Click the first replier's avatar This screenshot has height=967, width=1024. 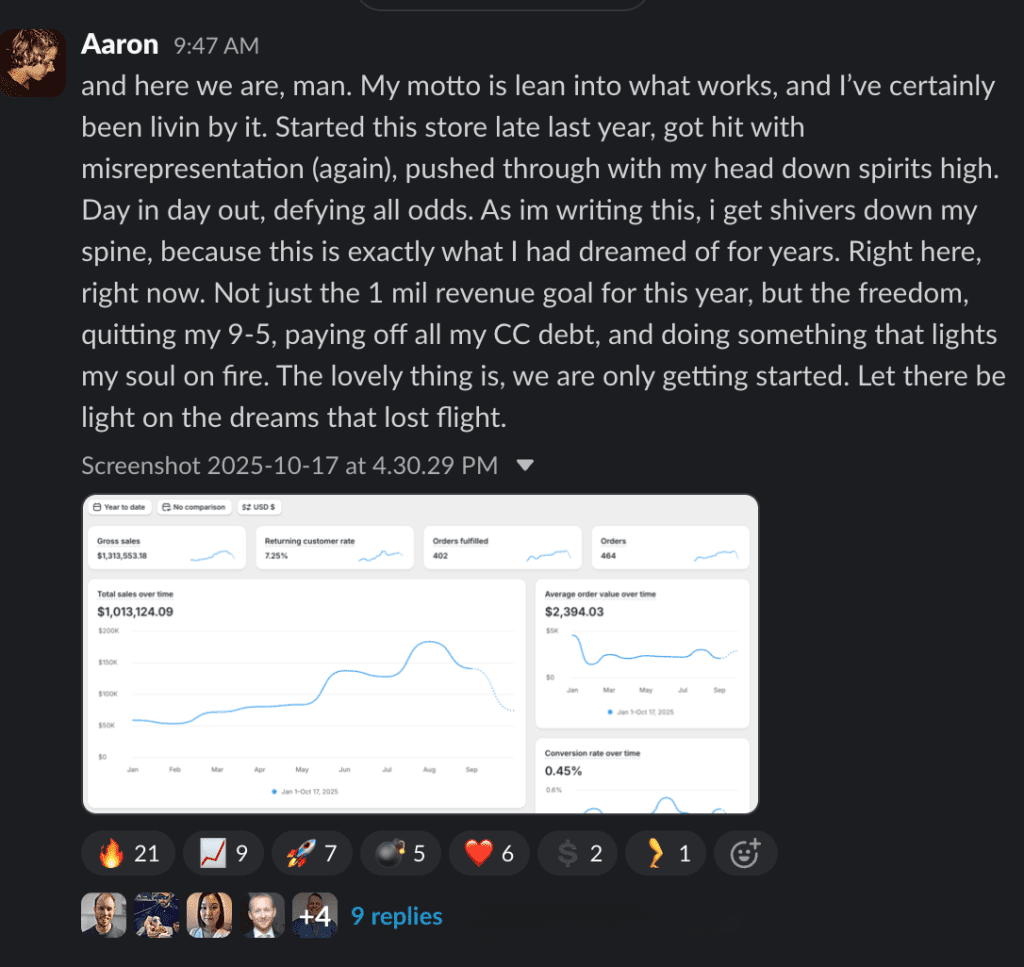(103, 915)
